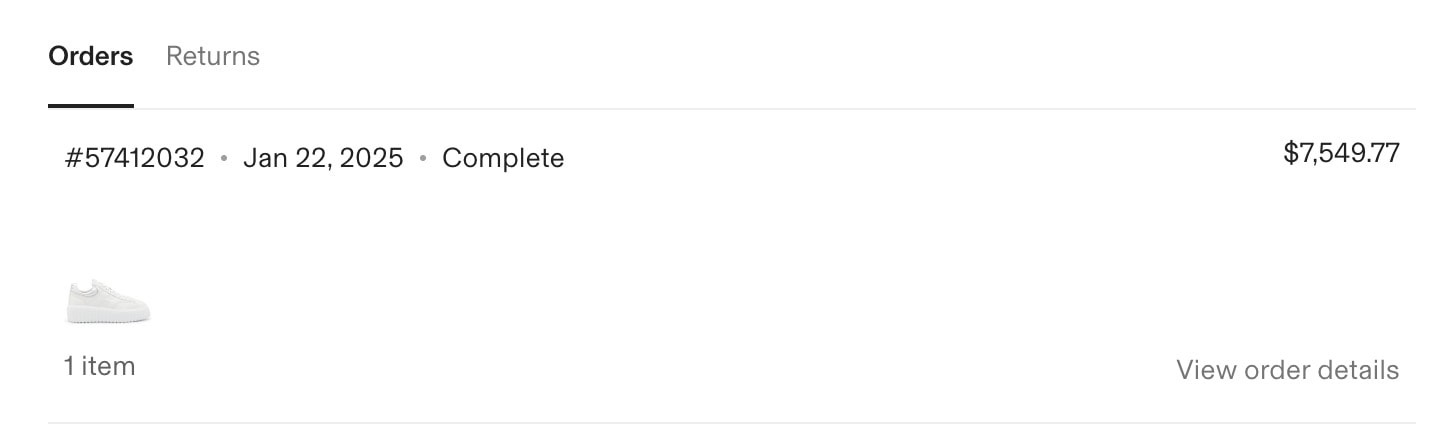The height and width of the screenshot is (430, 1442).
Task: Click the Jan 22, 2025 order date
Action: [x=323, y=158]
